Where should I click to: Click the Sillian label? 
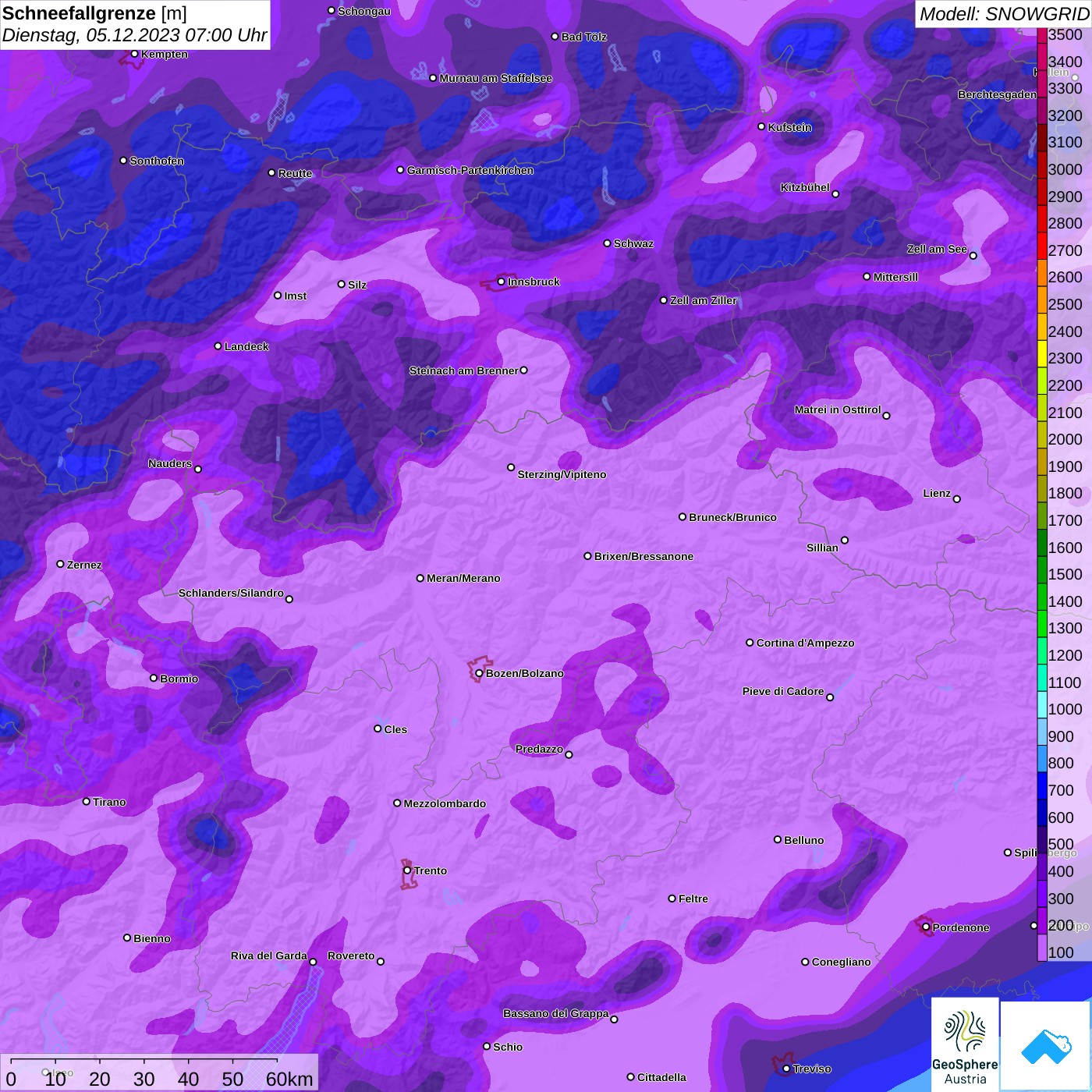pyautogui.click(x=822, y=548)
